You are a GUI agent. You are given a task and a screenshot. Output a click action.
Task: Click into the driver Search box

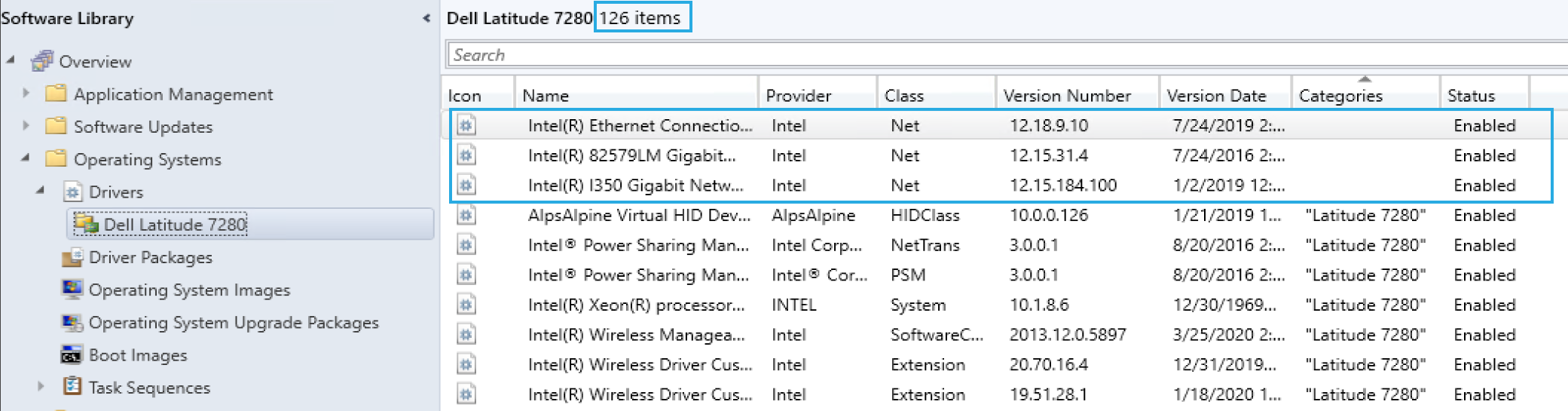point(980,55)
